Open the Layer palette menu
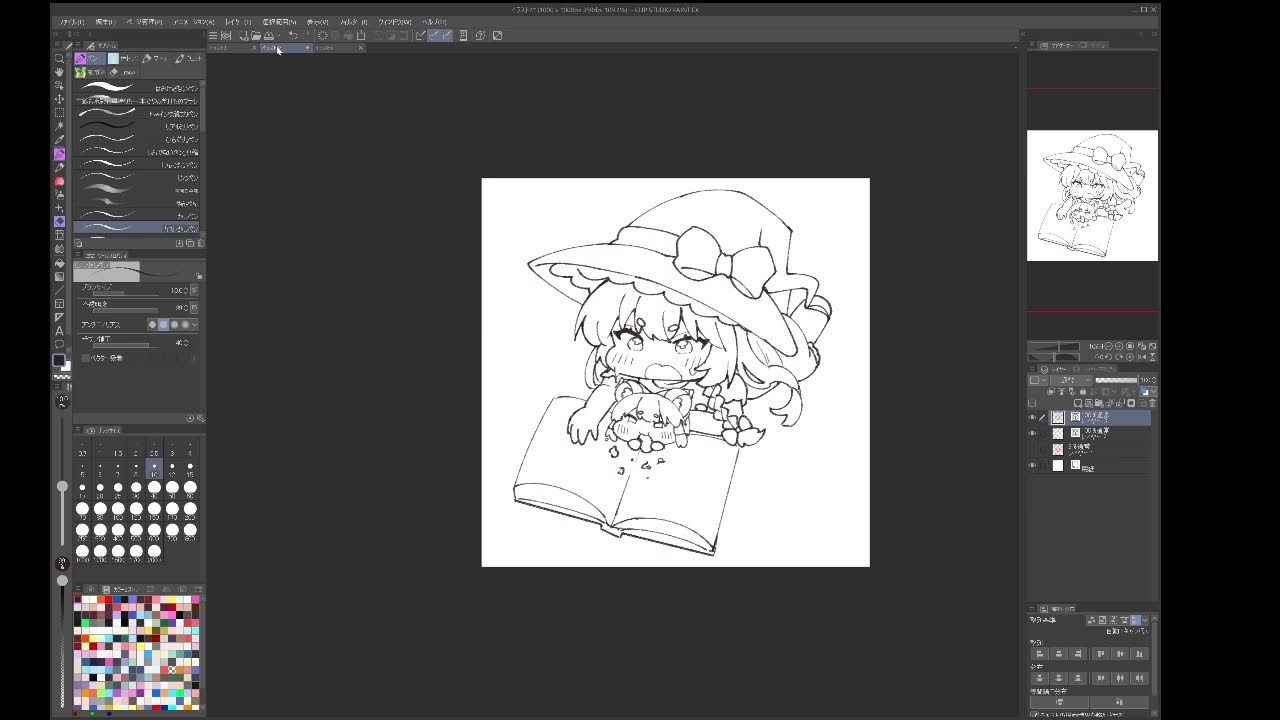This screenshot has width=1280, height=720. pyautogui.click(x=1032, y=369)
